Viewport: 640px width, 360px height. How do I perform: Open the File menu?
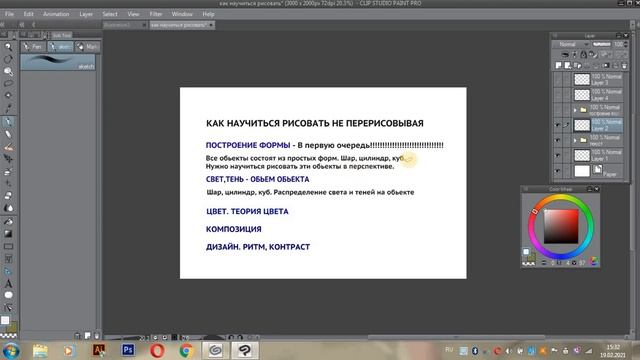pos(9,14)
